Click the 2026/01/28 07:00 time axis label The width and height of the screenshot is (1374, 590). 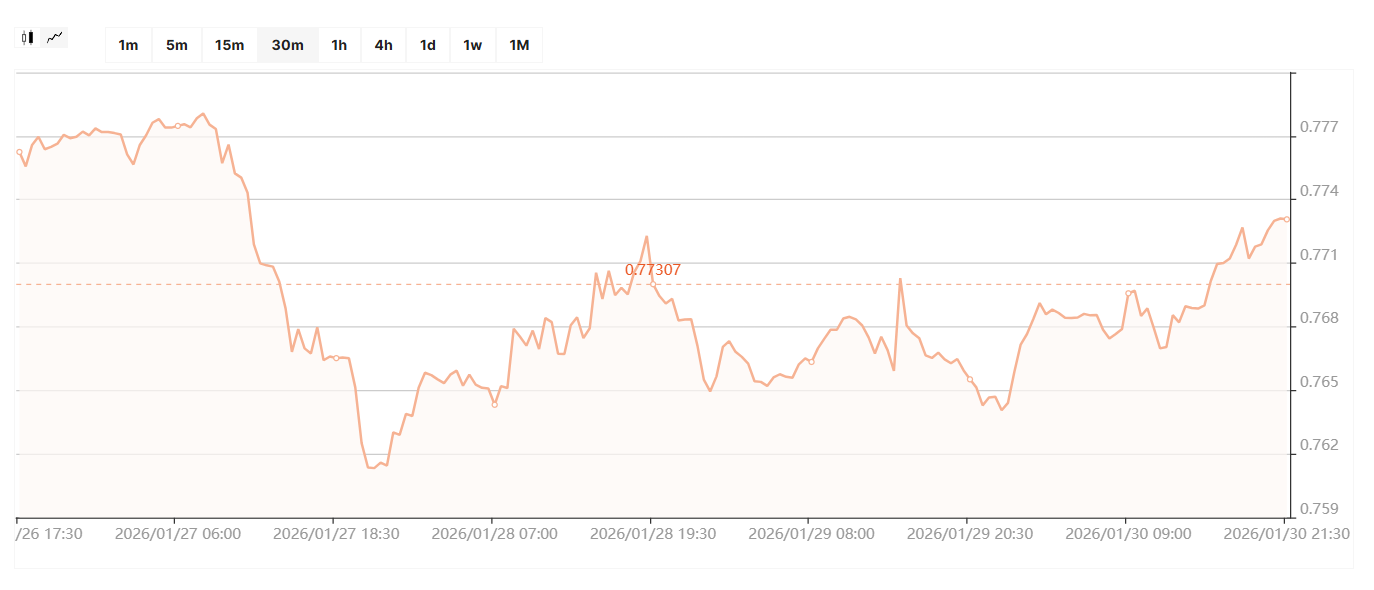point(494,534)
